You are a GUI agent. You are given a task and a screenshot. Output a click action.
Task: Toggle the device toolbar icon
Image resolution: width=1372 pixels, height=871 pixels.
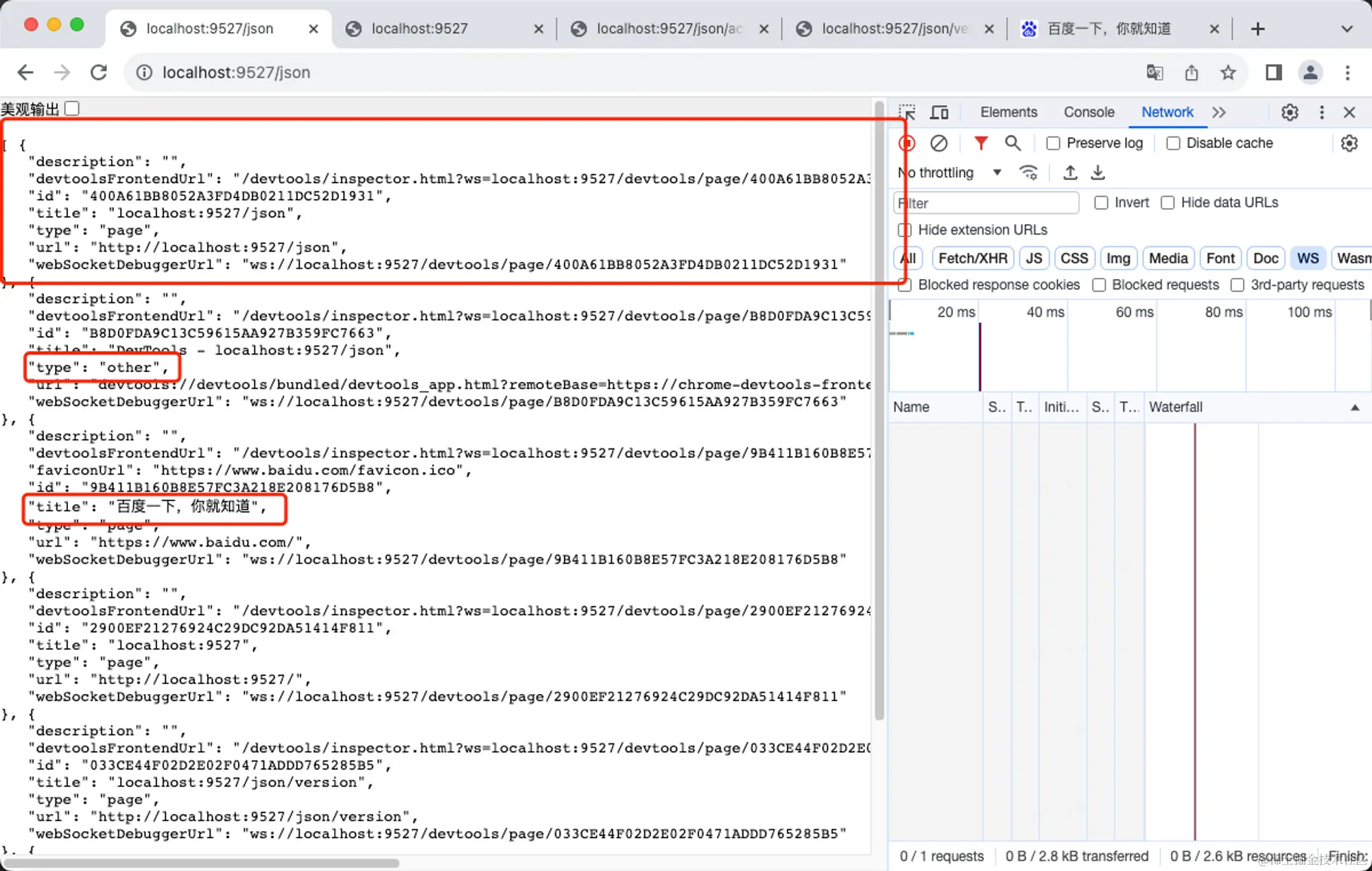click(x=939, y=112)
